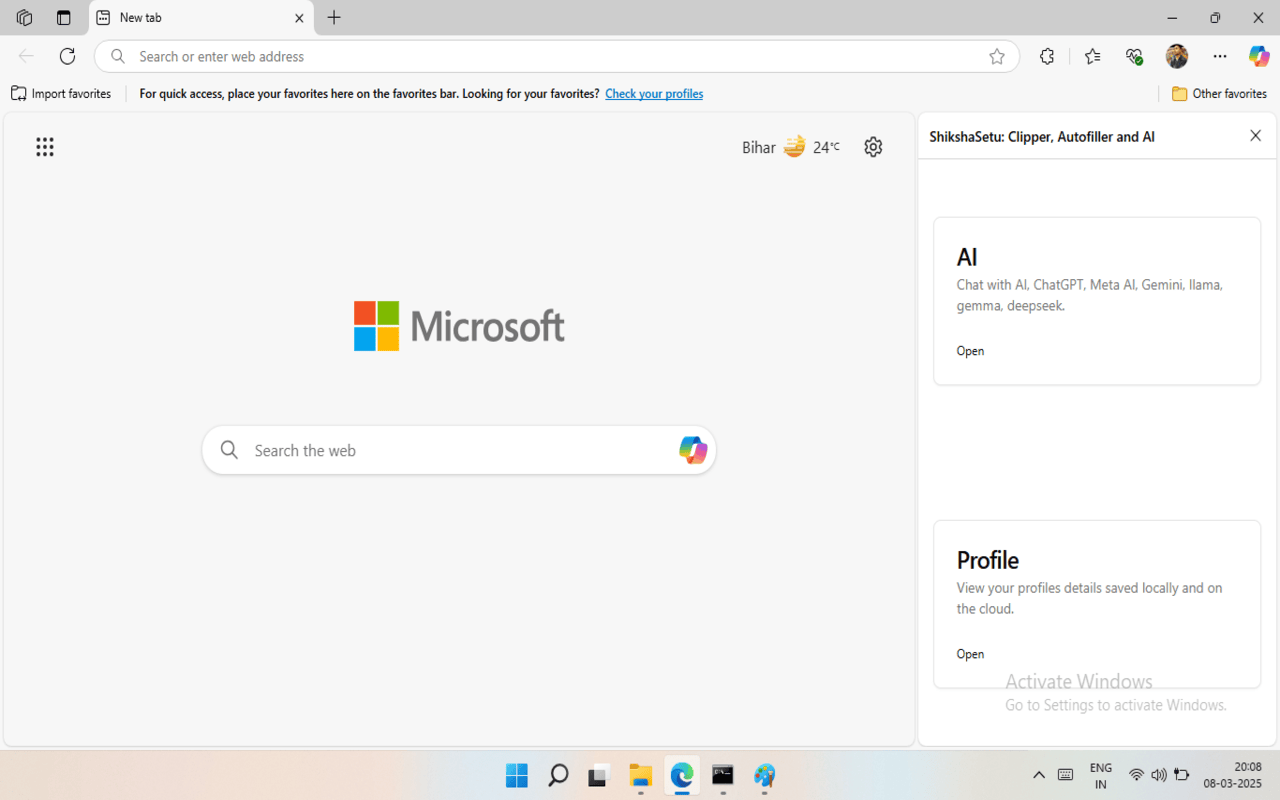Open the Workspaces icon in Edge
Image resolution: width=1280 pixels, height=800 pixels.
click(25, 18)
